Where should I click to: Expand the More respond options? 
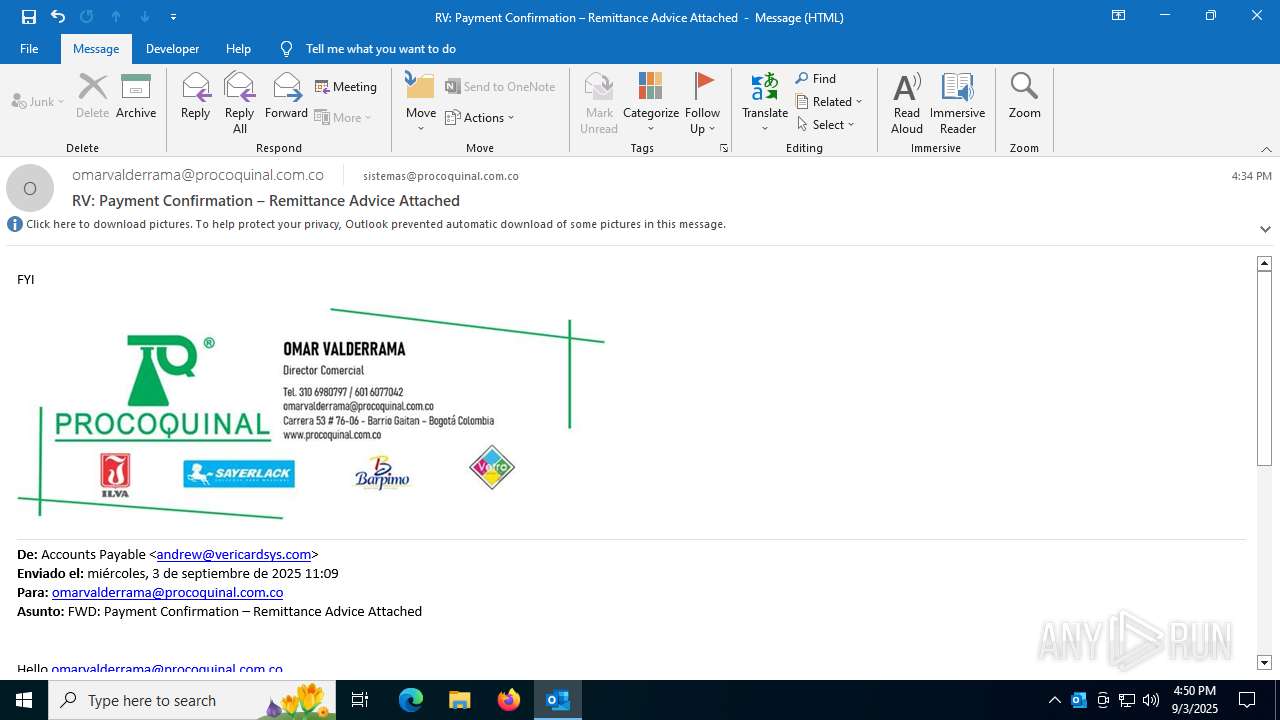(343, 117)
